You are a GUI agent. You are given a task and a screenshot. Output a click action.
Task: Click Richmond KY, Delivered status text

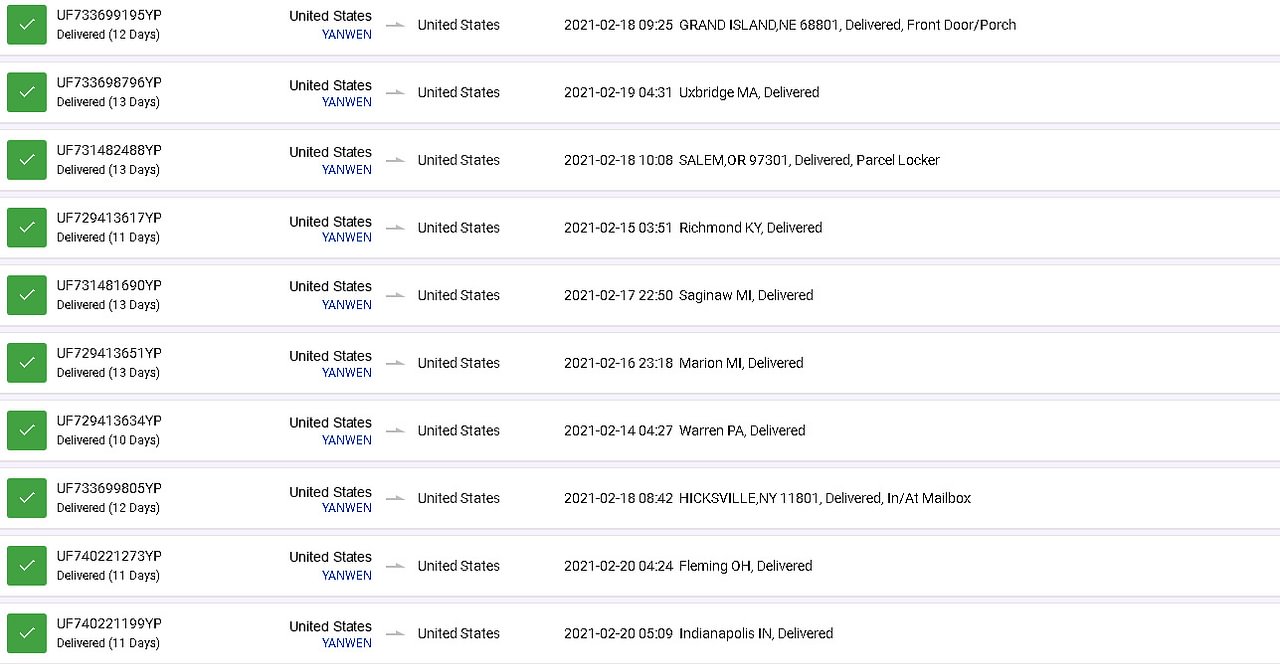tap(751, 228)
